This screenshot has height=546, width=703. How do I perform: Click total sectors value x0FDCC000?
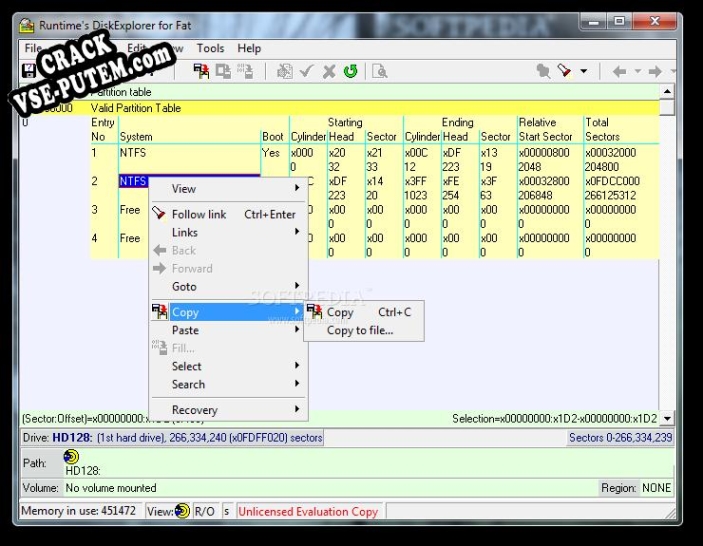point(612,181)
